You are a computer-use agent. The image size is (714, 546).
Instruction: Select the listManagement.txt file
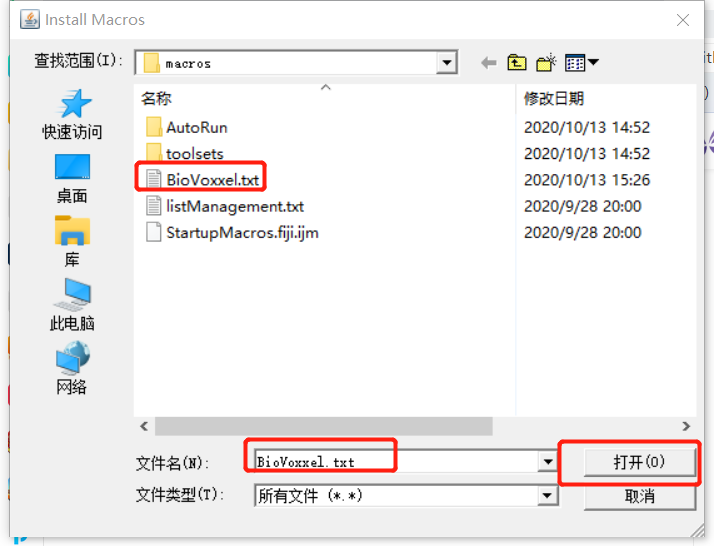(x=225, y=206)
